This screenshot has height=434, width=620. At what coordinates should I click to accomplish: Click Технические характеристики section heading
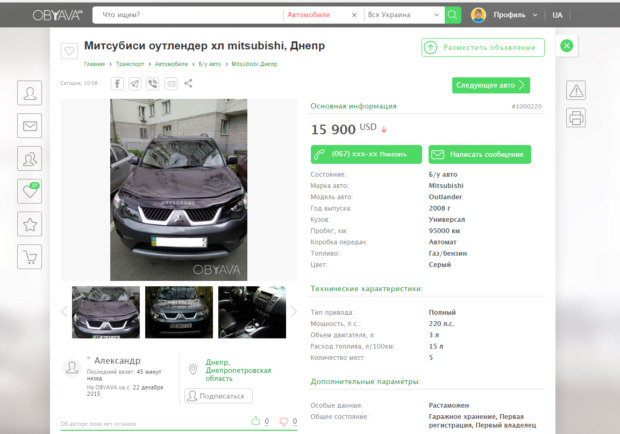[367, 289]
